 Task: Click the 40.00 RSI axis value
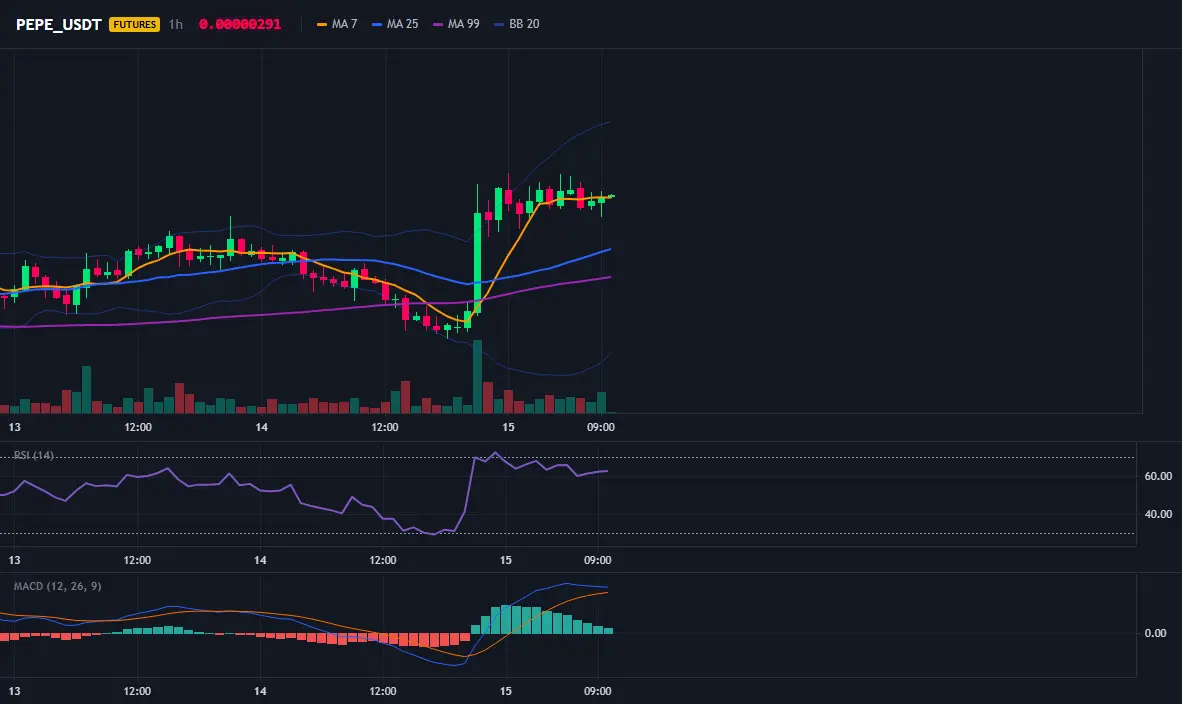point(1158,514)
